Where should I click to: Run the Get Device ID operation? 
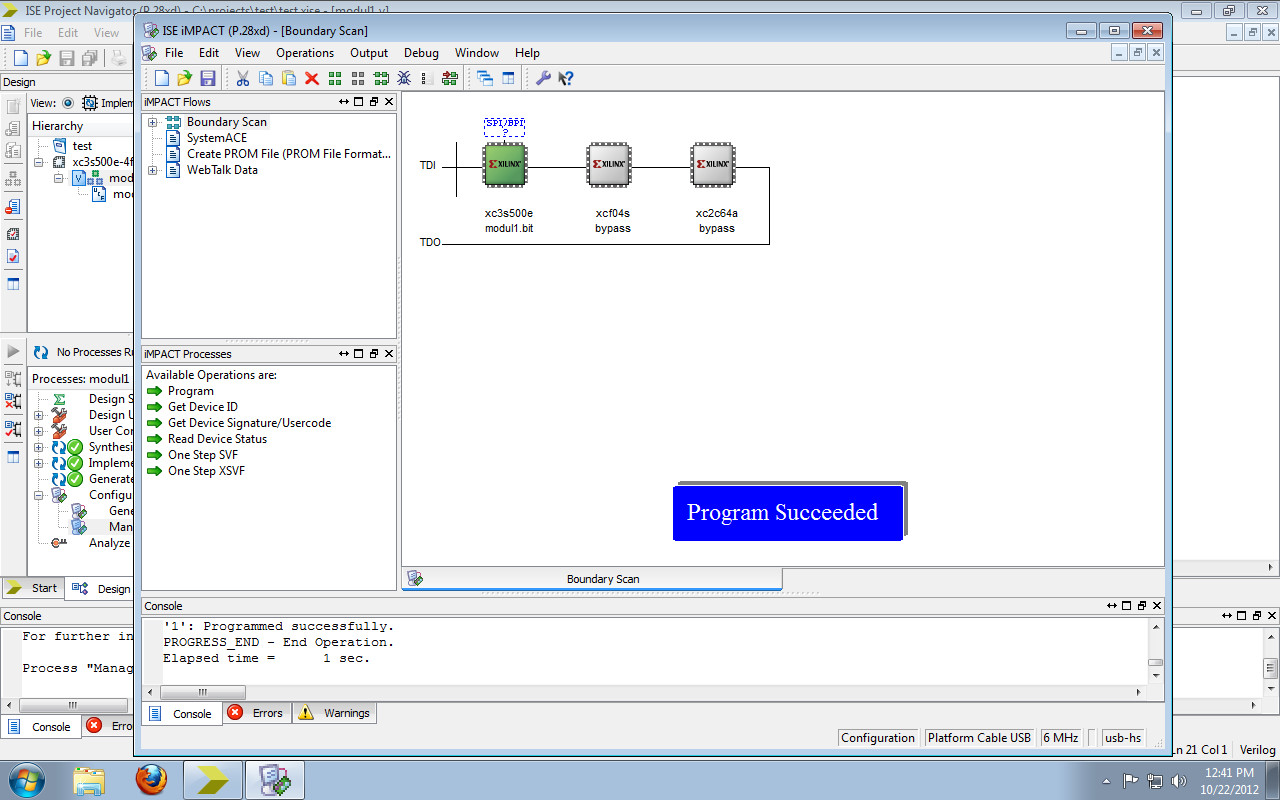coord(203,407)
